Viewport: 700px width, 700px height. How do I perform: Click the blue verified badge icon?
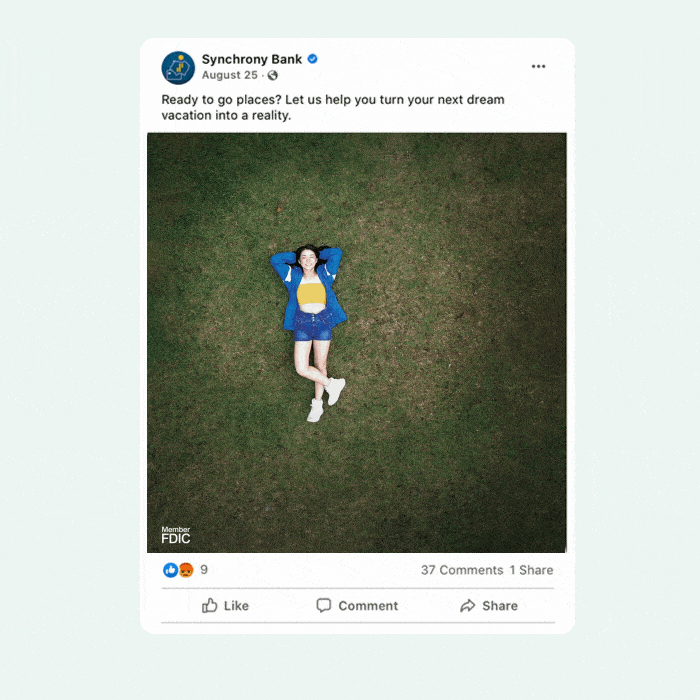coord(312,59)
